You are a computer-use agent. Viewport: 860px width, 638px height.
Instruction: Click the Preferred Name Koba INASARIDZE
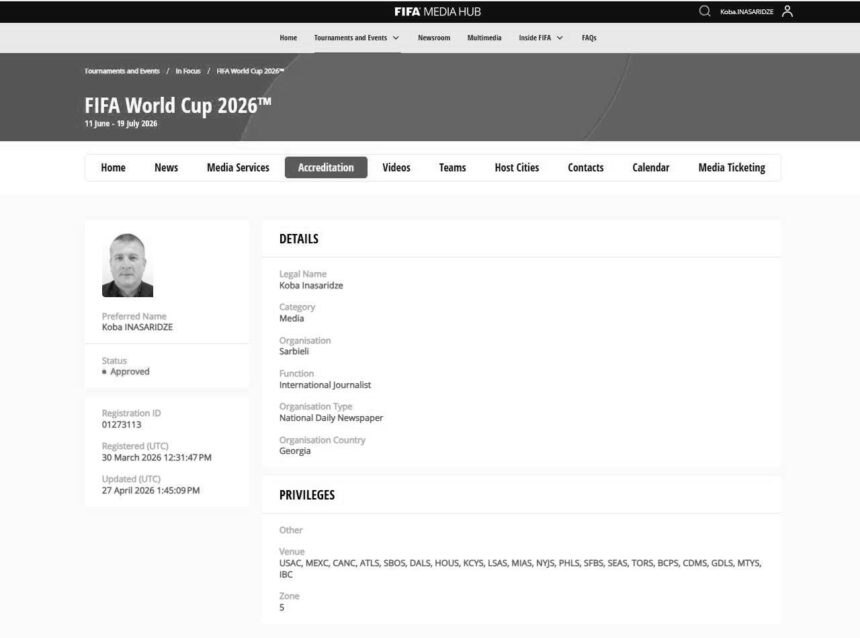(x=137, y=327)
